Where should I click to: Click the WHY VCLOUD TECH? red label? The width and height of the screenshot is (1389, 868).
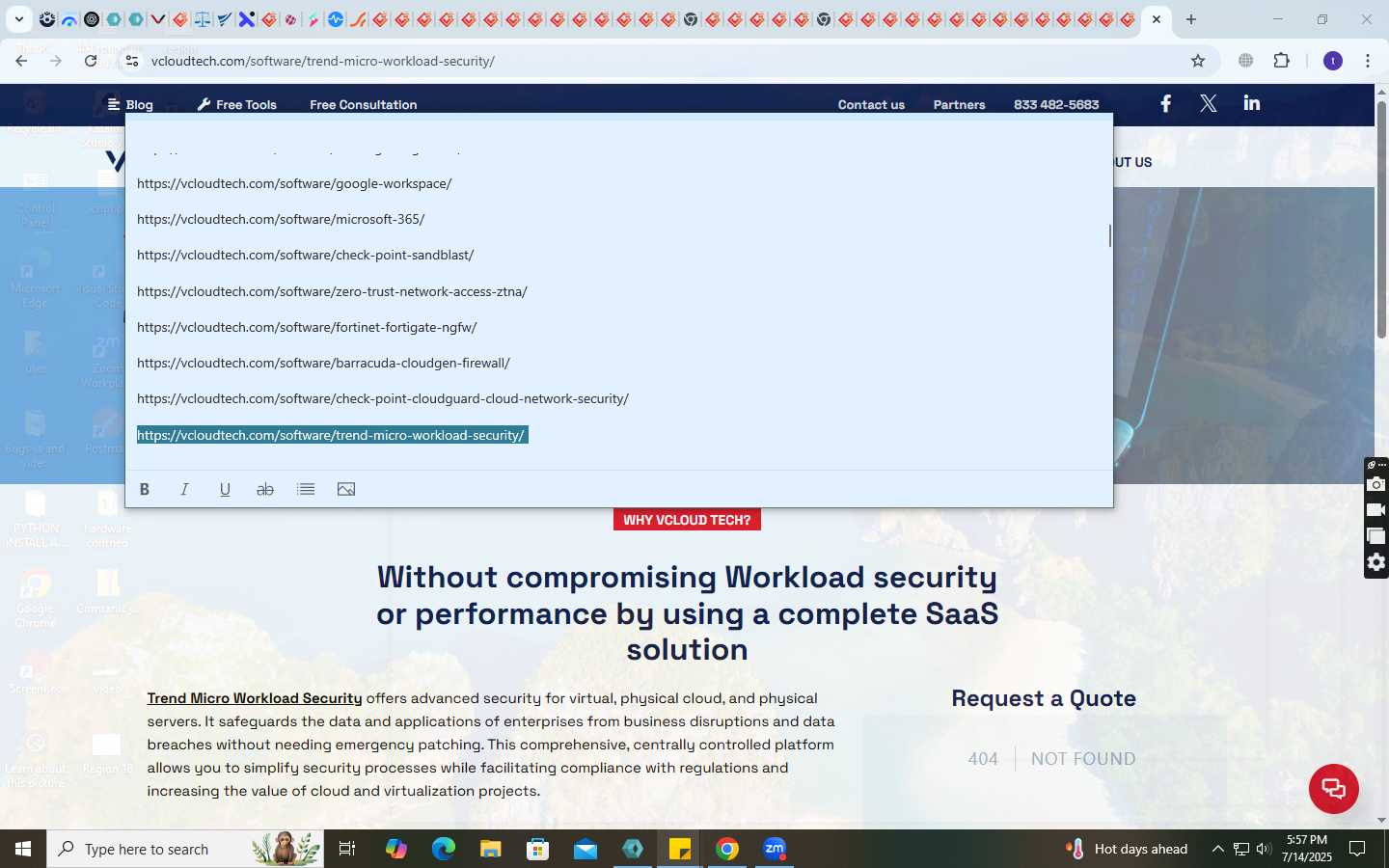point(687,520)
